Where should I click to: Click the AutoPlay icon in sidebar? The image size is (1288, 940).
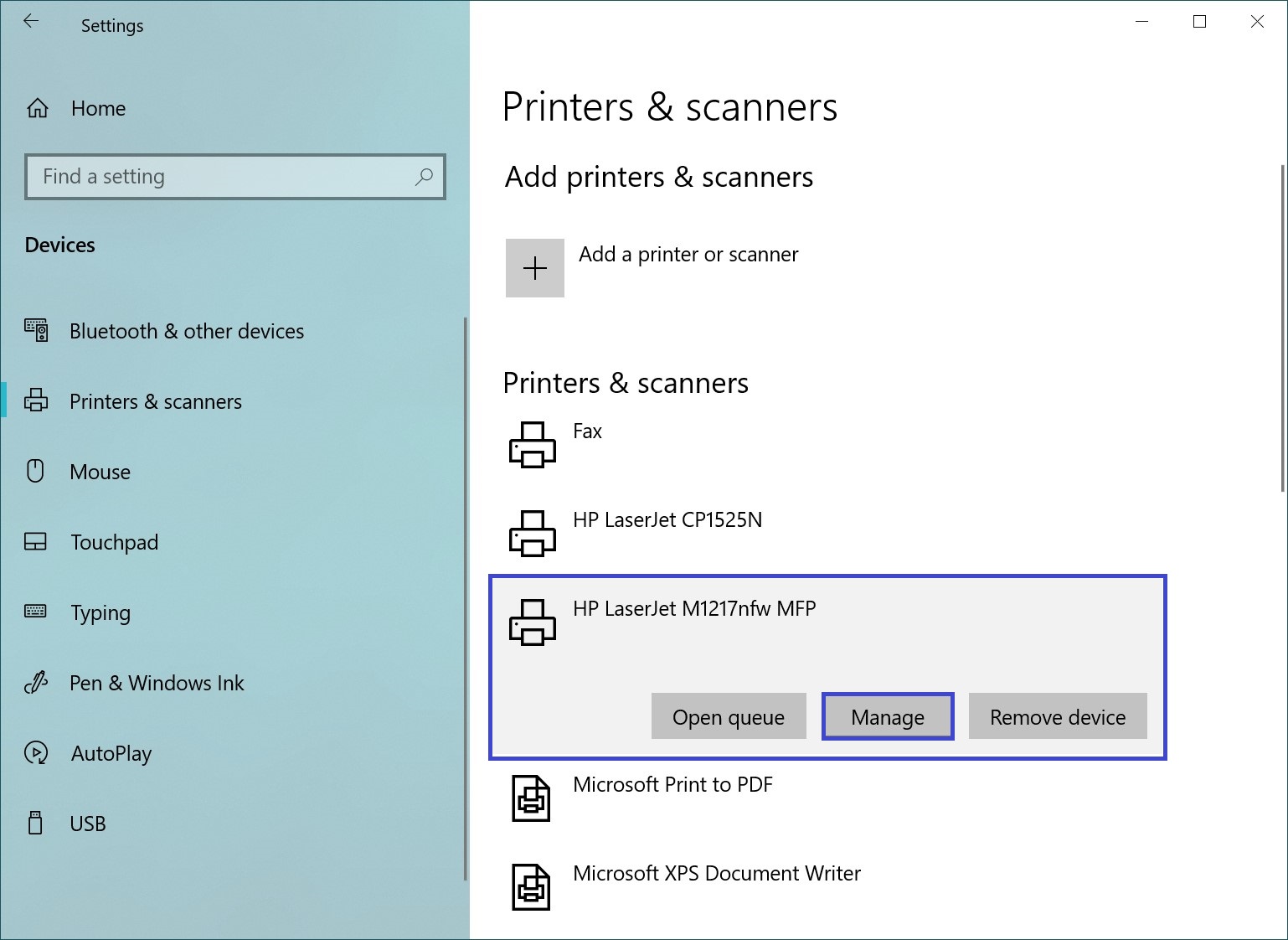pos(36,752)
